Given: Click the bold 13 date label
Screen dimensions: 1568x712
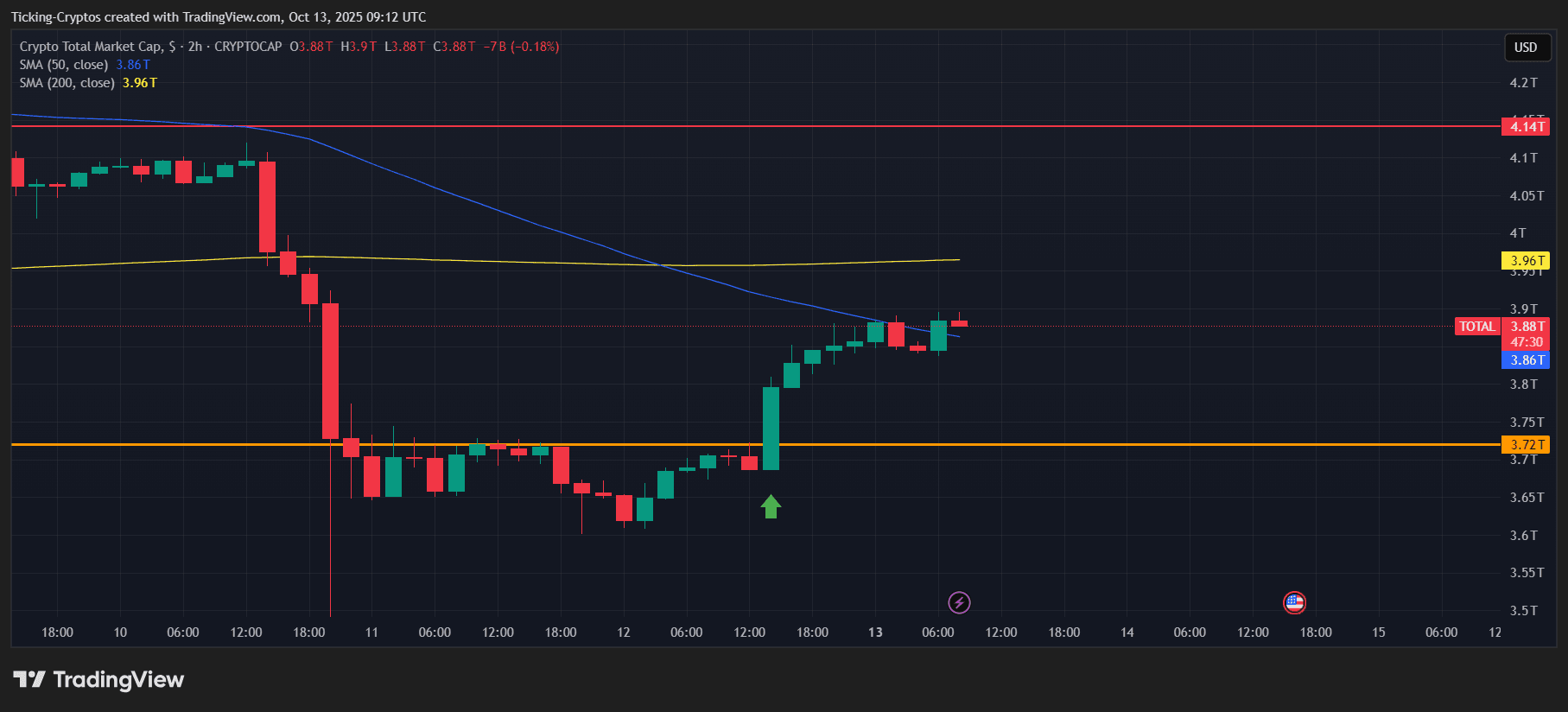Looking at the screenshot, I should [875, 633].
